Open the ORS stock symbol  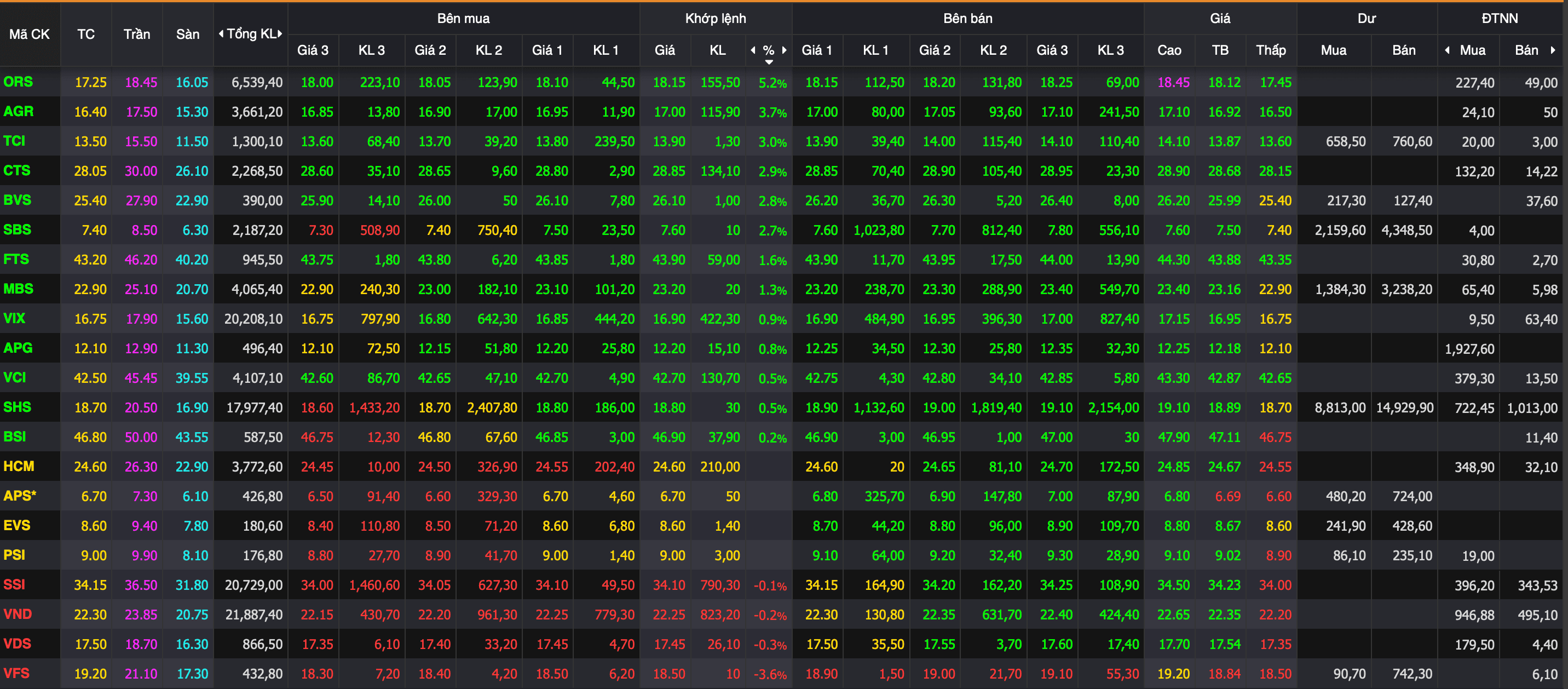point(18,82)
